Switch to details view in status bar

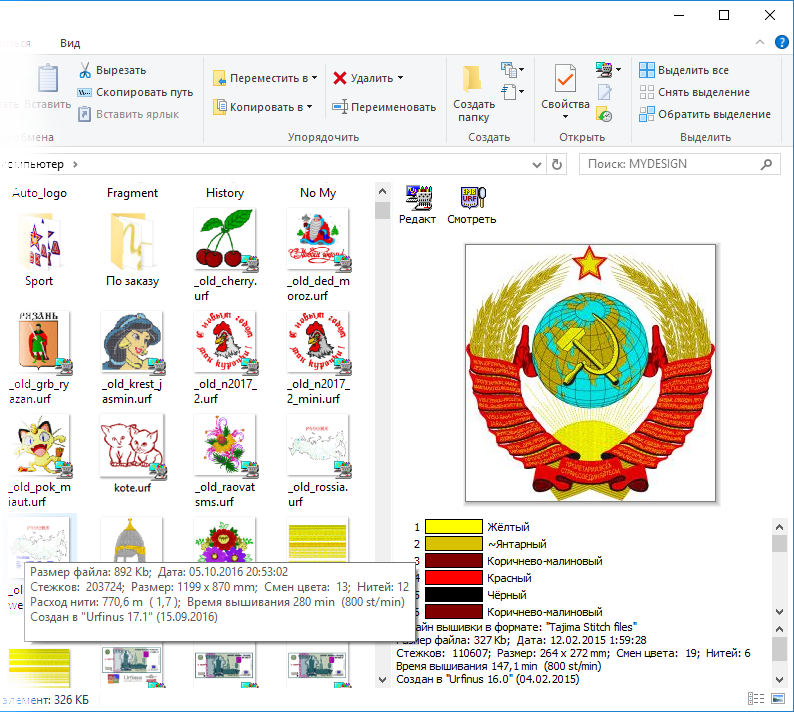tap(752, 698)
